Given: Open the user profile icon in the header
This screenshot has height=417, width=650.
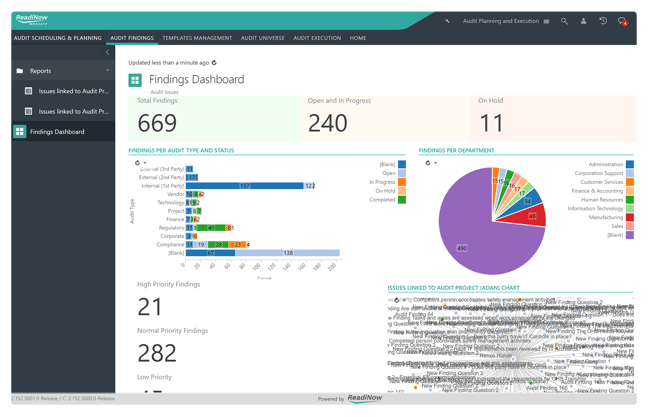Looking at the screenshot, I should click(583, 21).
